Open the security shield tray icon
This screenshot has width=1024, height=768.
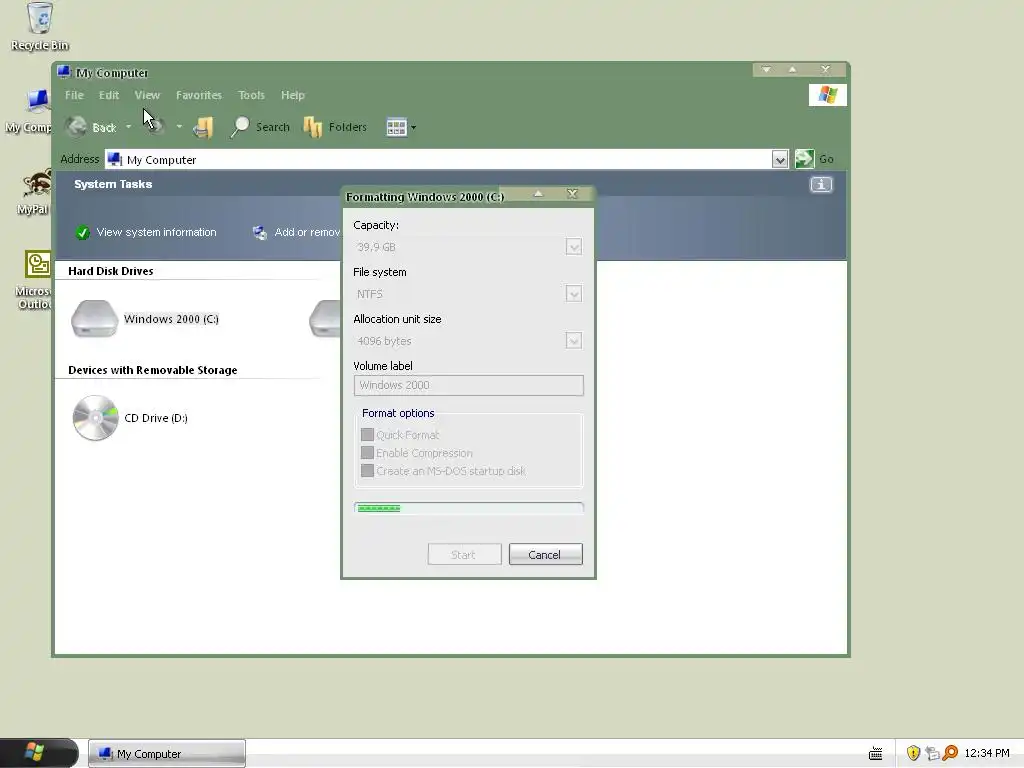point(913,753)
